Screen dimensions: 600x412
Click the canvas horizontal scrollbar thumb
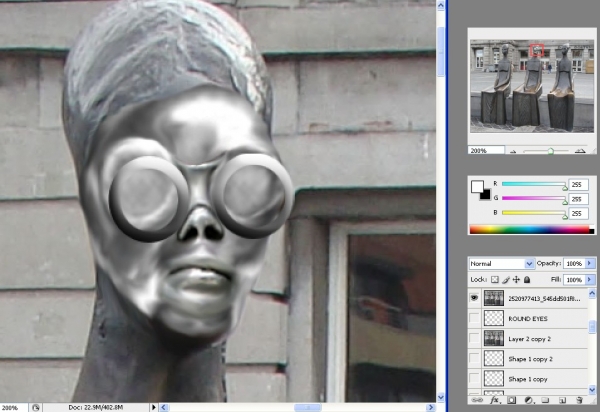coord(307,407)
